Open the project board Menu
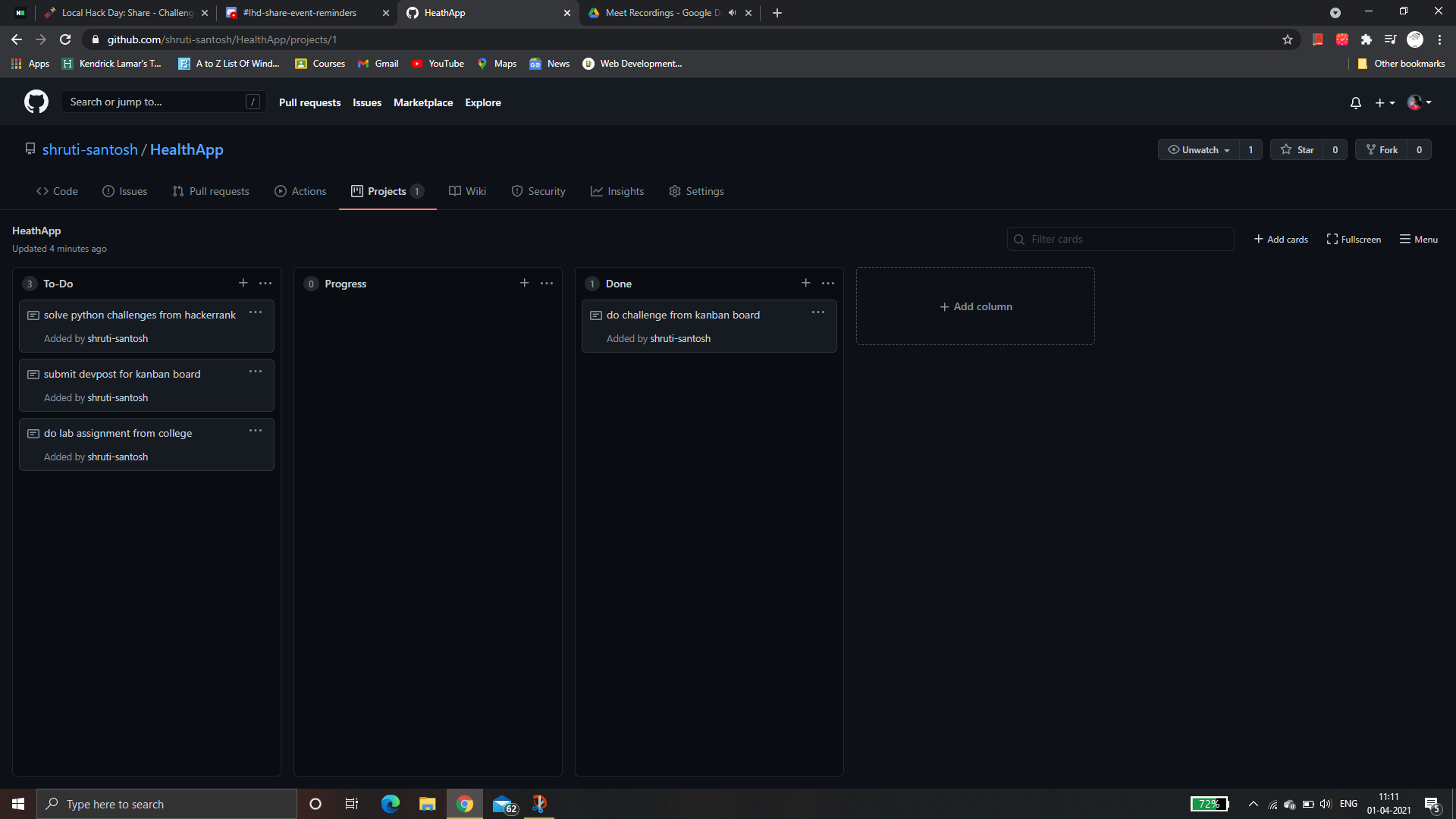The image size is (1456, 819). [1418, 239]
